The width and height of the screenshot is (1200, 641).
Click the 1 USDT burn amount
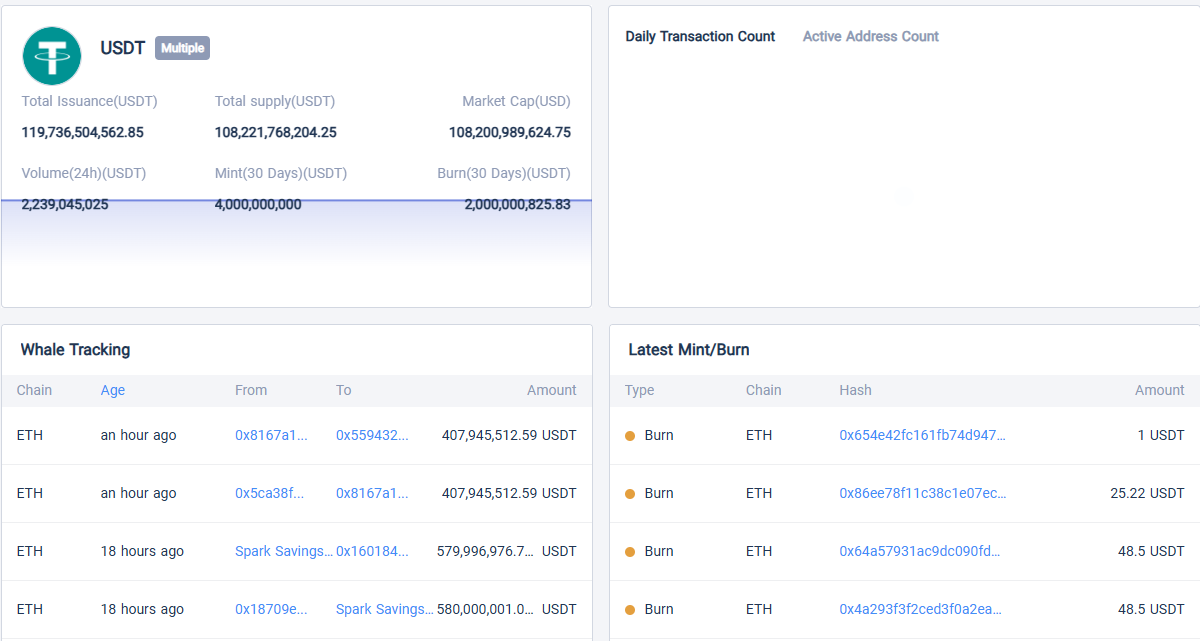point(1161,435)
